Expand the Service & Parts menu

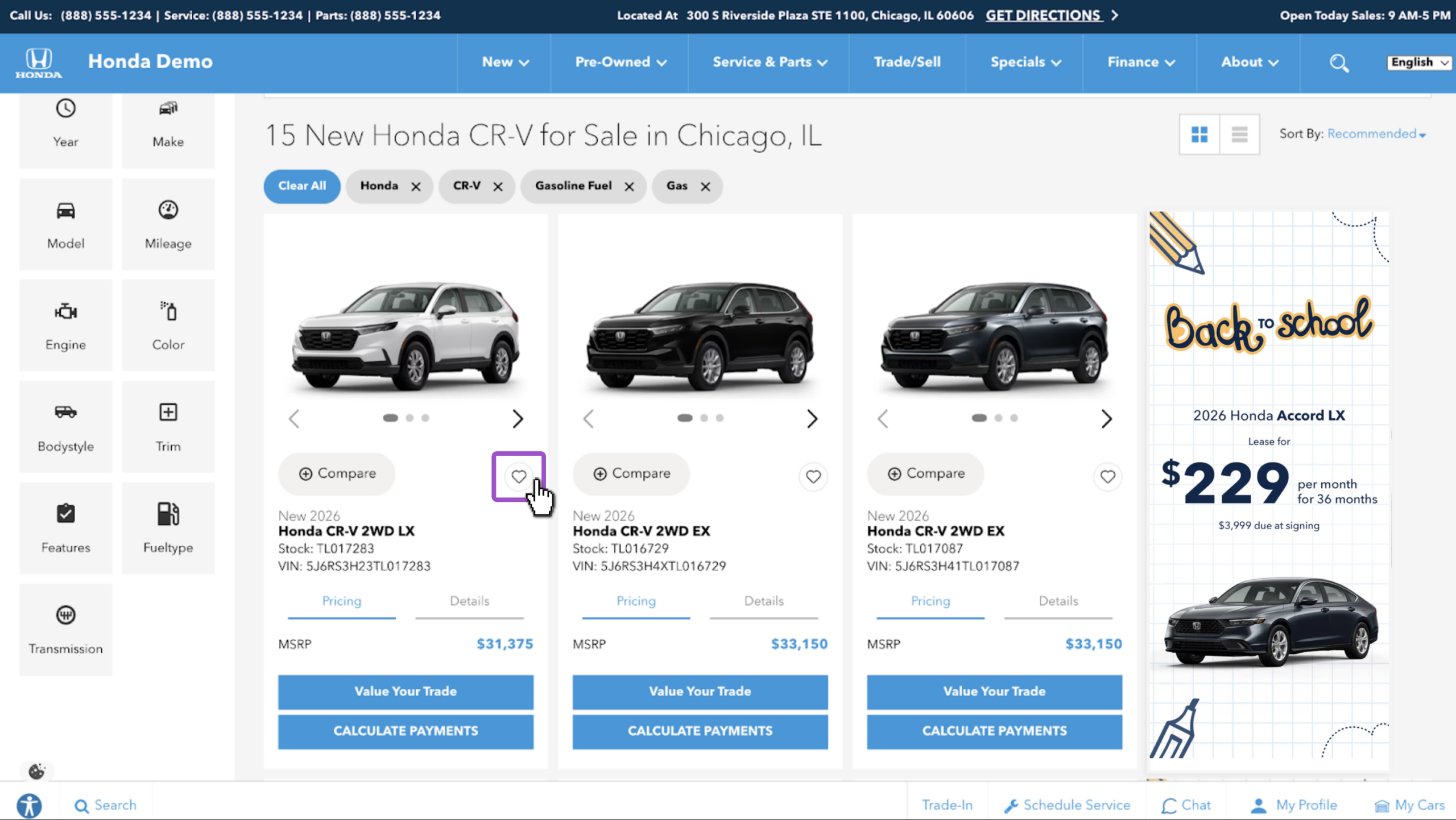[x=770, y=62]
